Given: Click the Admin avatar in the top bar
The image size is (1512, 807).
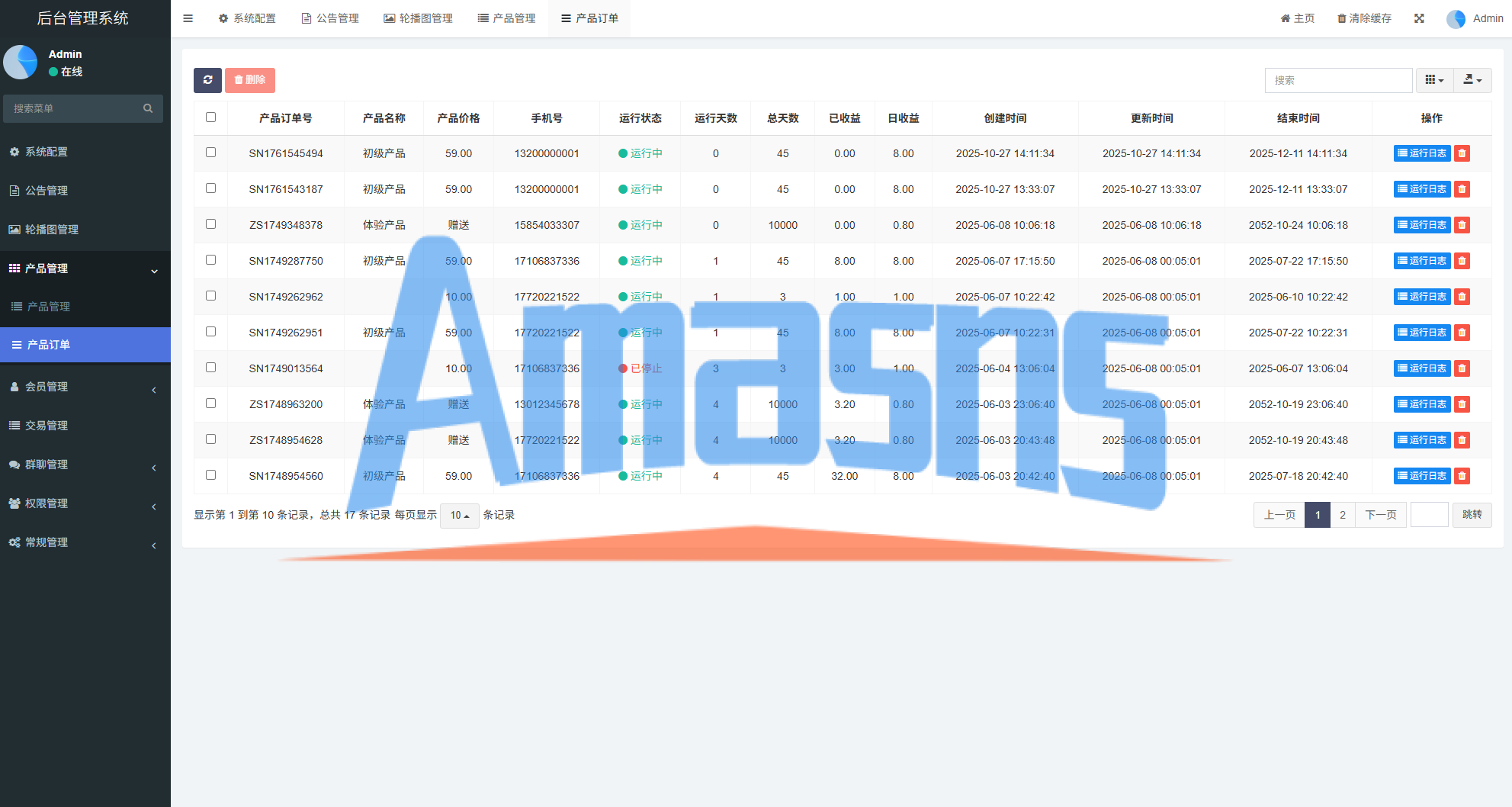Looking at the screenshot, I should point(1456,19).
